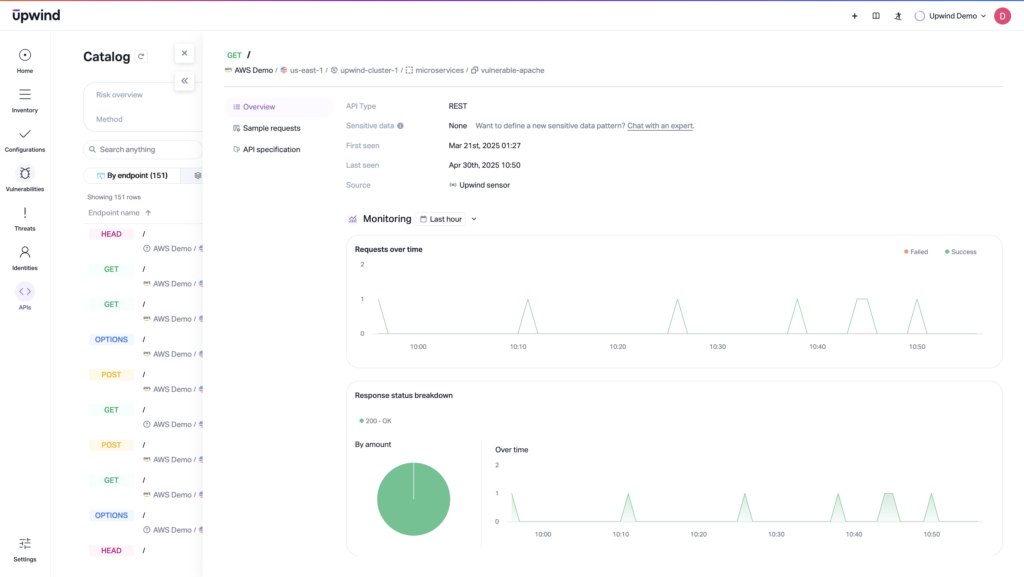This screenshot has height=577, width=1024.
Task: Open Inventory from the navigation sidebar
Action: [x=24, y=96]
